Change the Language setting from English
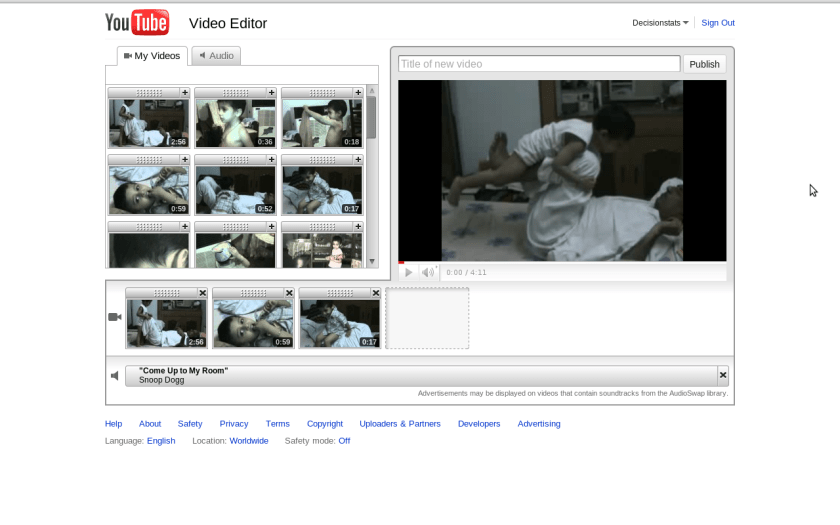Viewport: 840px width, 525px height. (160, 441)
